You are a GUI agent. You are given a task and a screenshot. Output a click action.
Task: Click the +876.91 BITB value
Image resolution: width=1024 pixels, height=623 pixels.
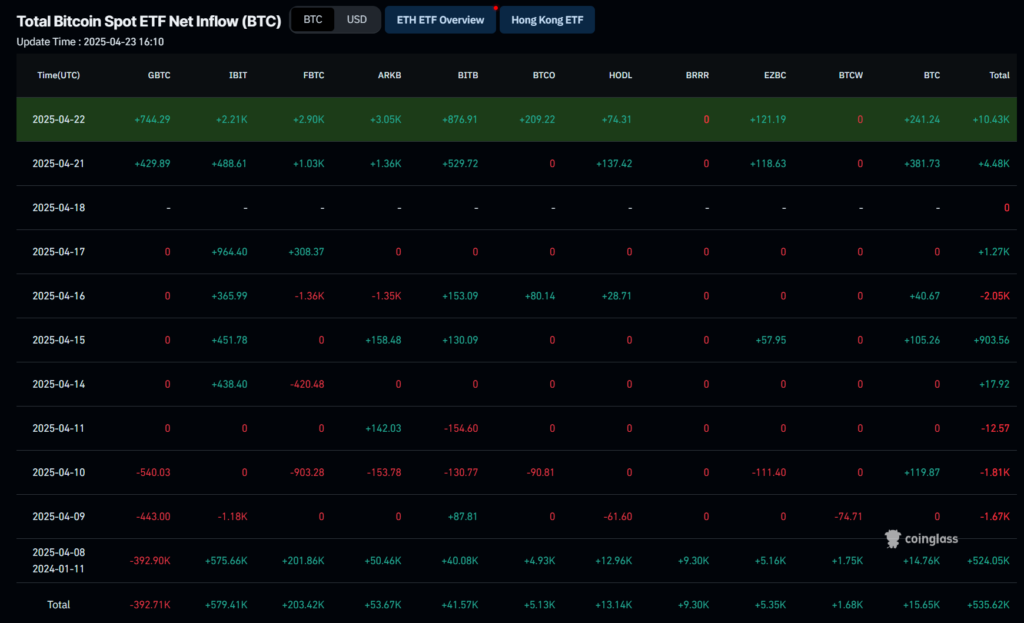[x=460, y=120]
